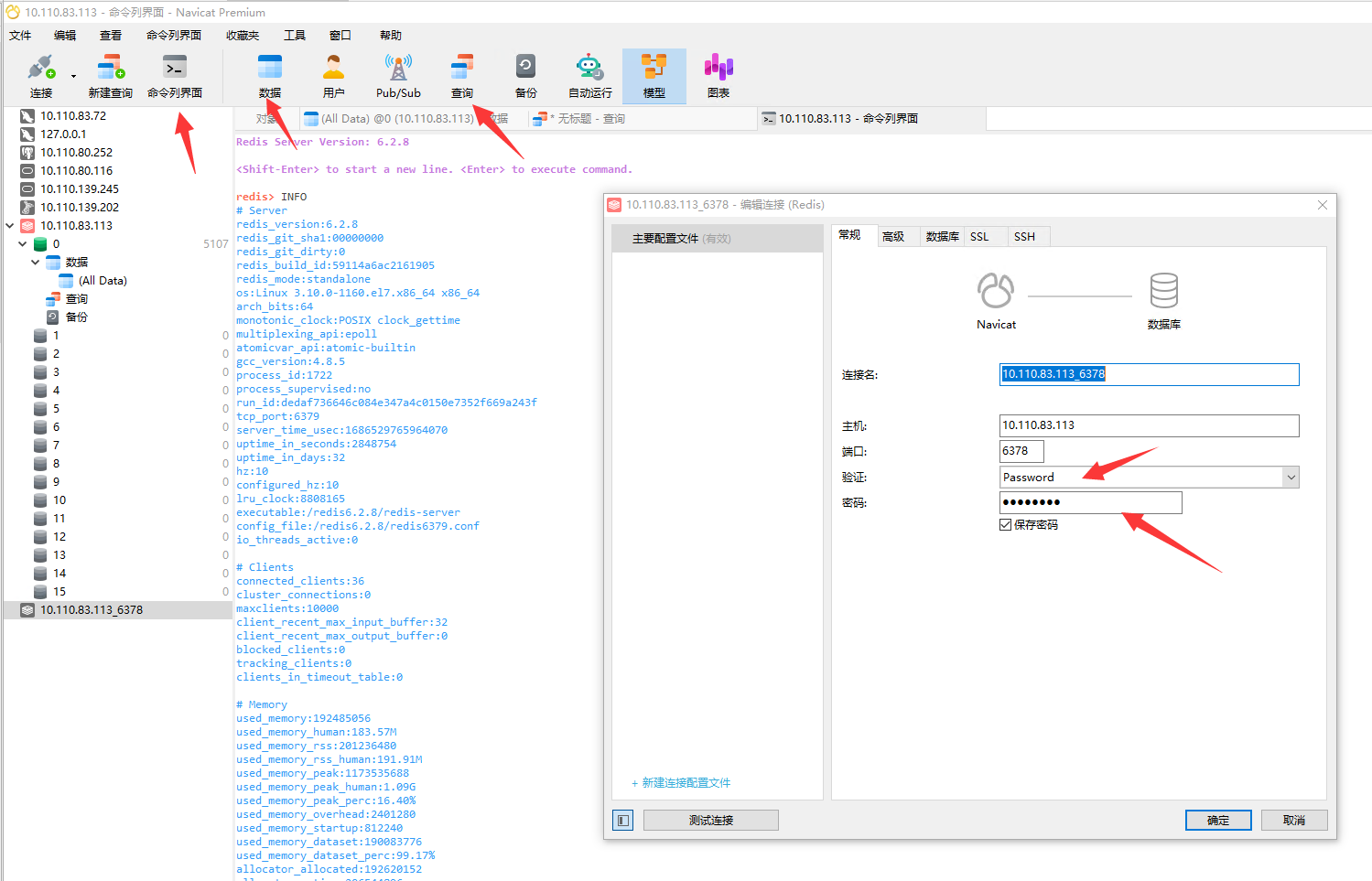
Task: Open the 编辑 menu
Action: [65, 35]
